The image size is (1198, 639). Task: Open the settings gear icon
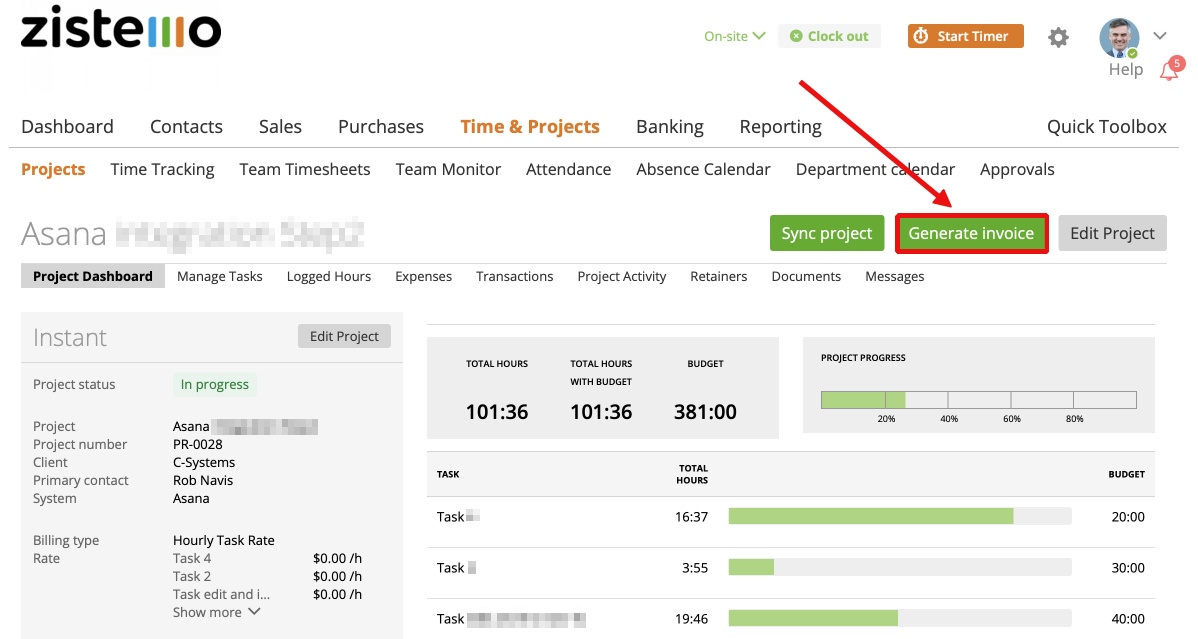click(x=1057, y=37)
